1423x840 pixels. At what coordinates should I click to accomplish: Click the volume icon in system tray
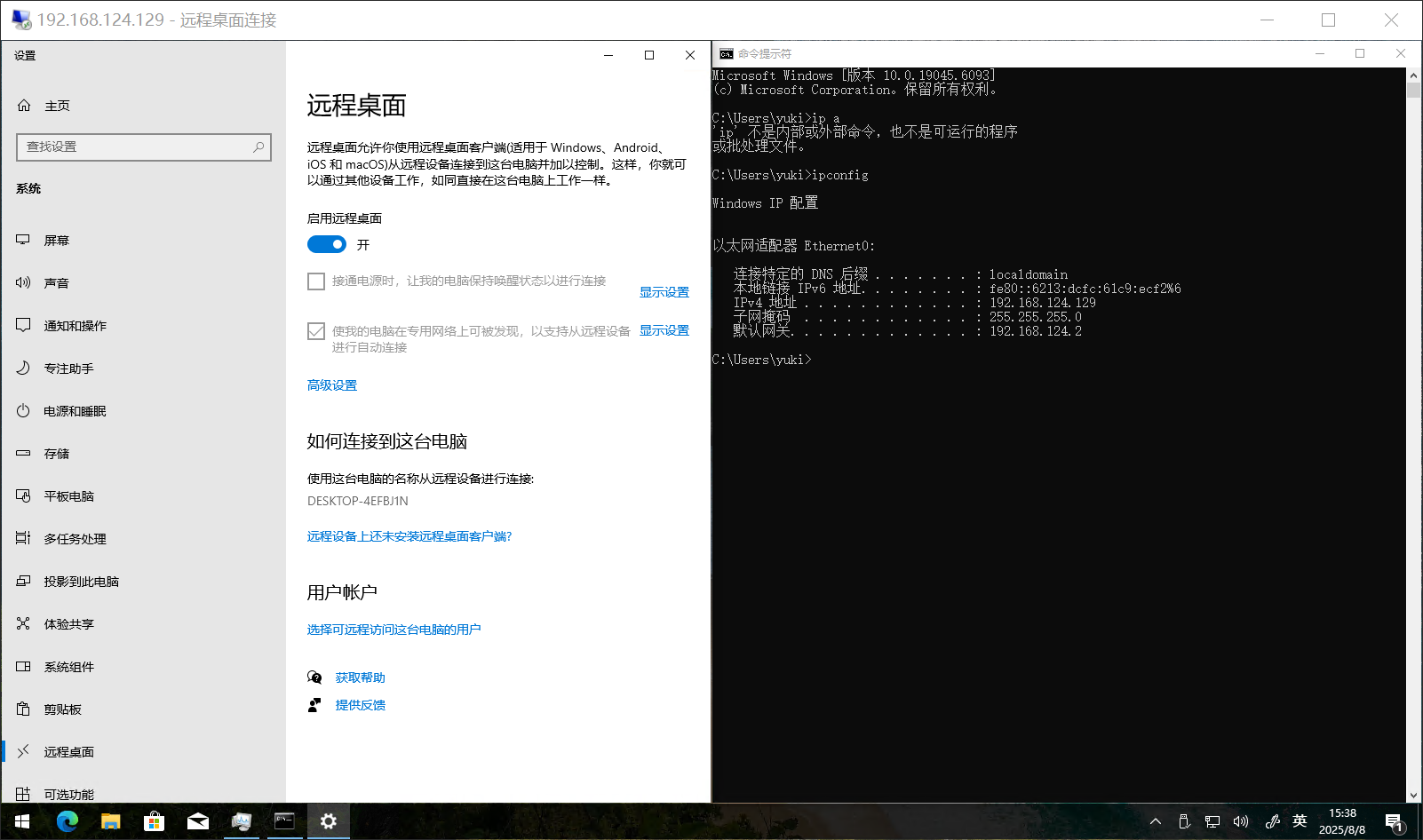(x=1241, y=821)
